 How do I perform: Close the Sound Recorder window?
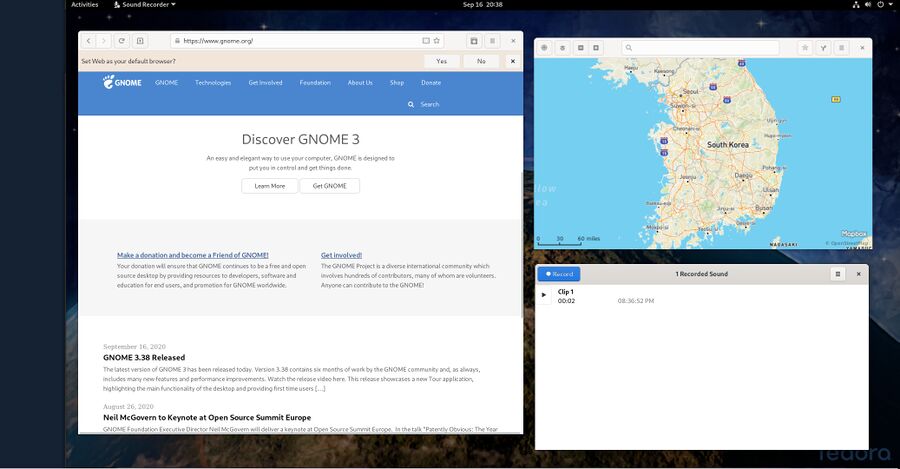(x=859, y=274)
